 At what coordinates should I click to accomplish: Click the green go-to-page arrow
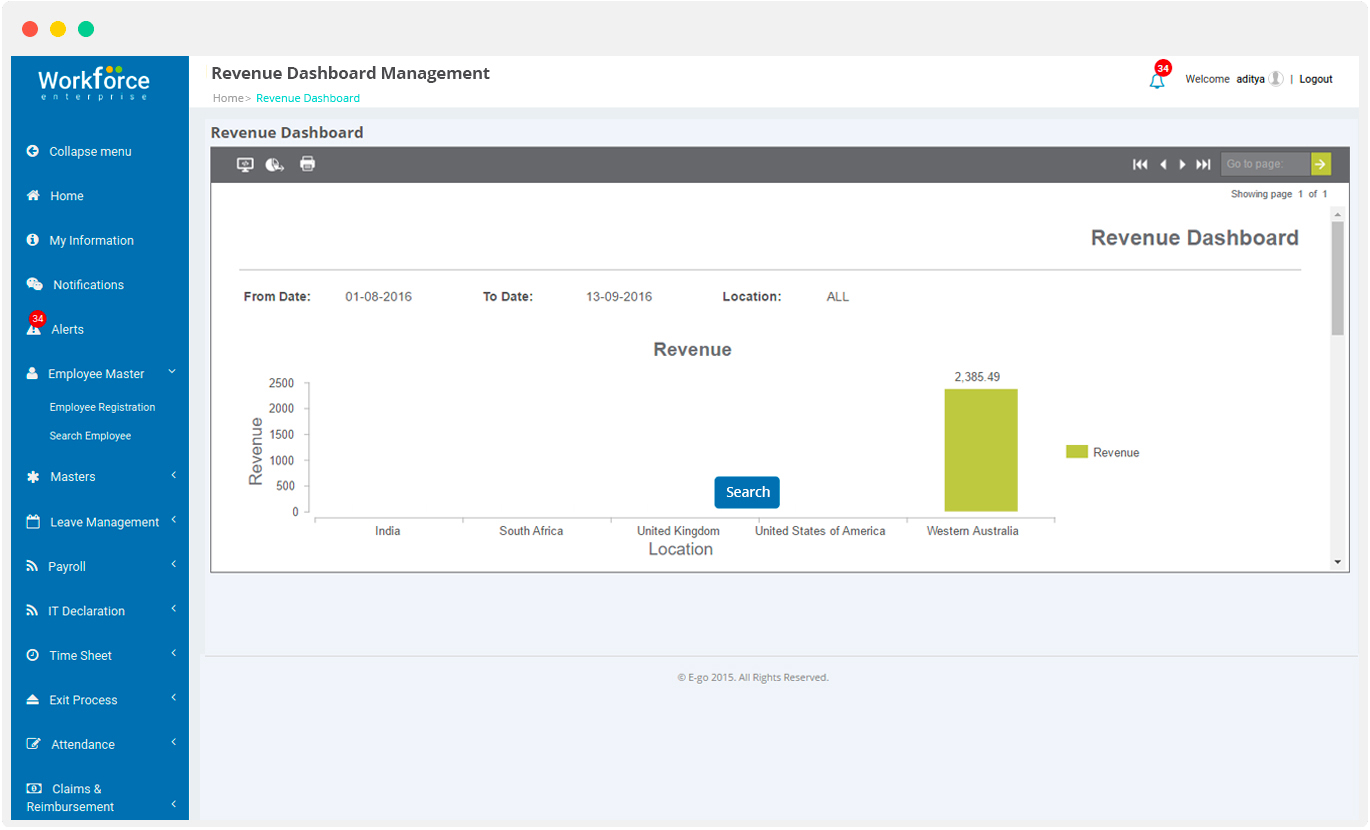1321,163
